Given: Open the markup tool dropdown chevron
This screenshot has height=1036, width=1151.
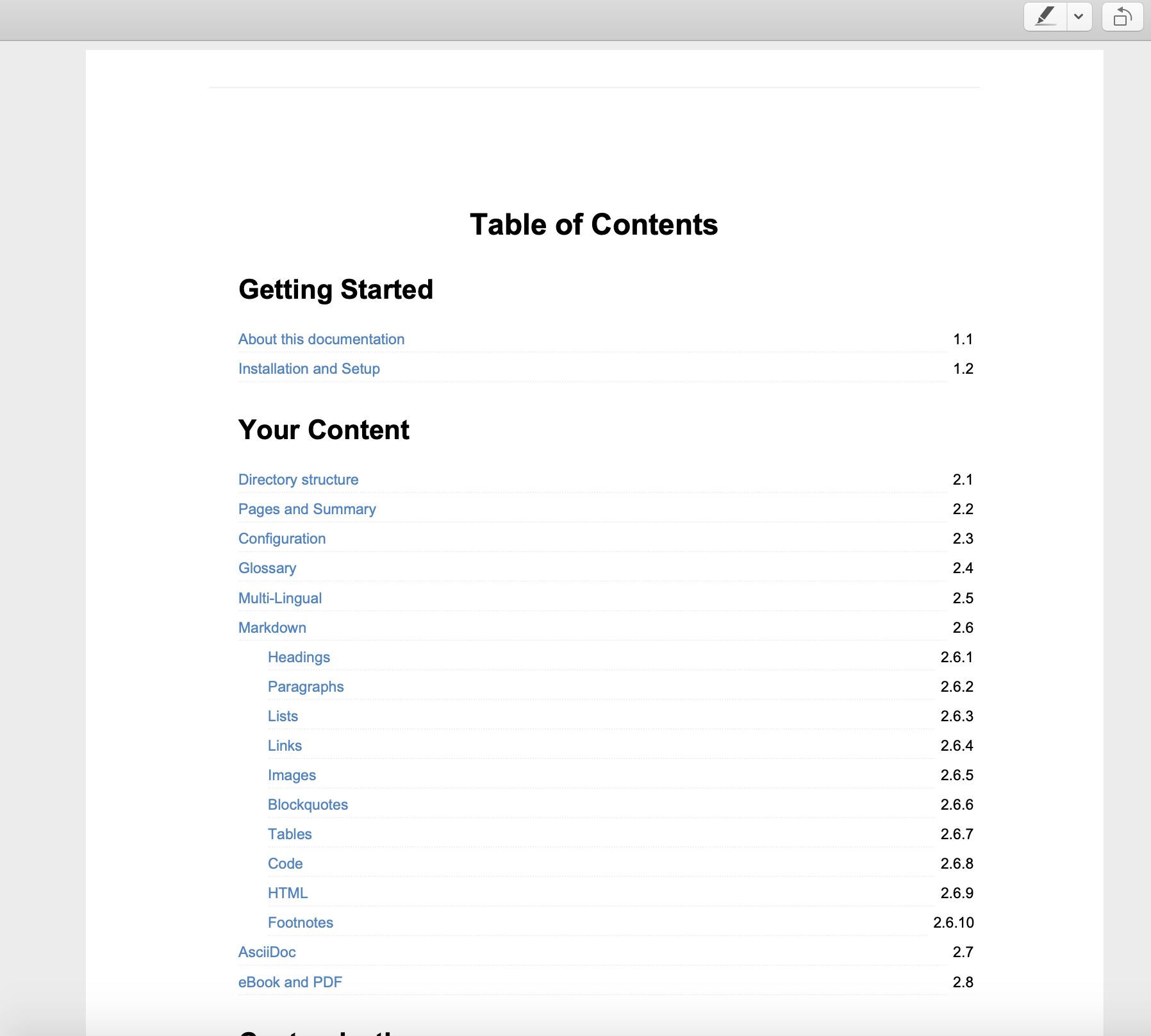Looking at the screenshot, I should tap(1079, 17).
